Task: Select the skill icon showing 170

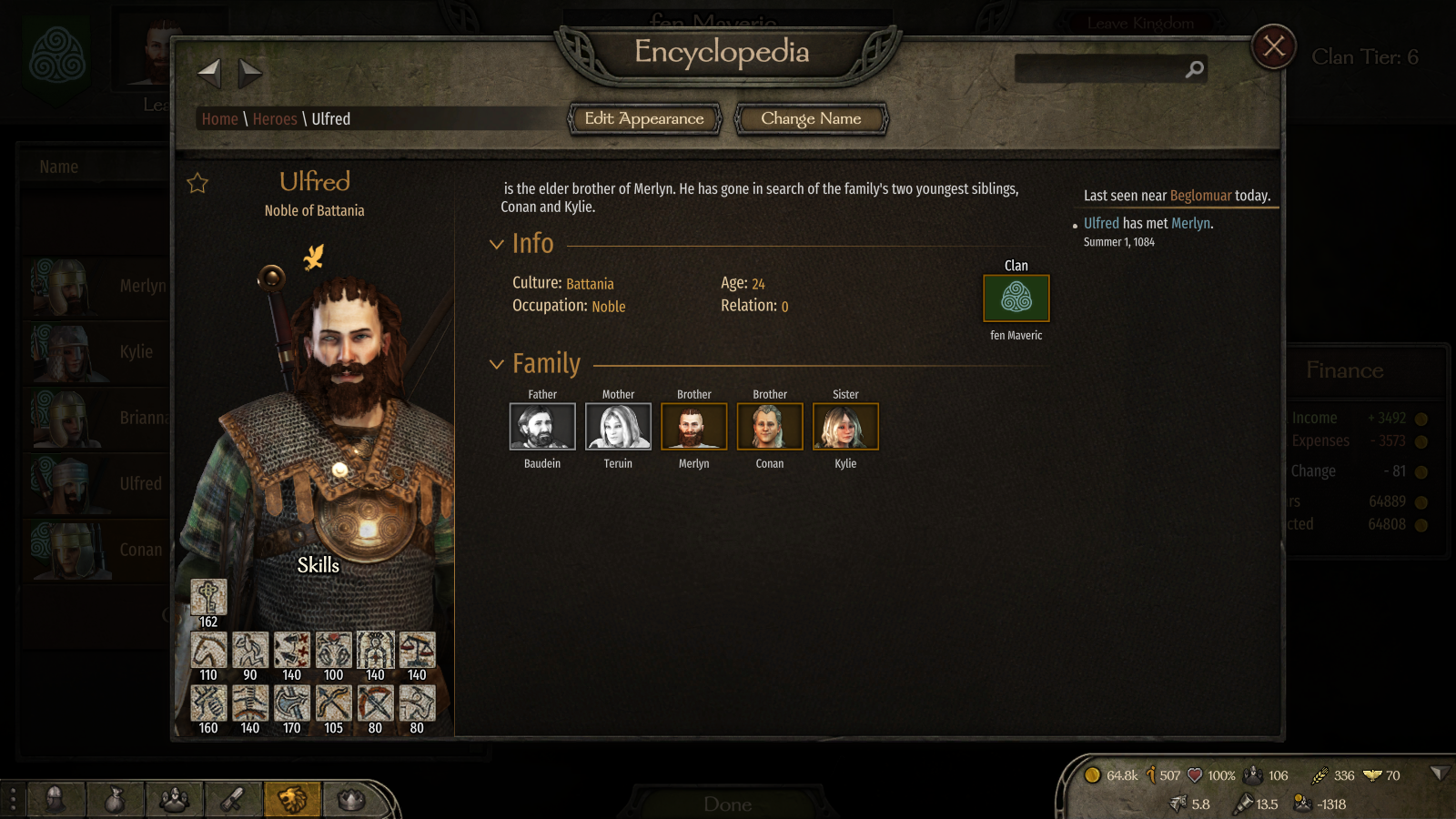Action: pyautogui.click(x=292, y=703)
